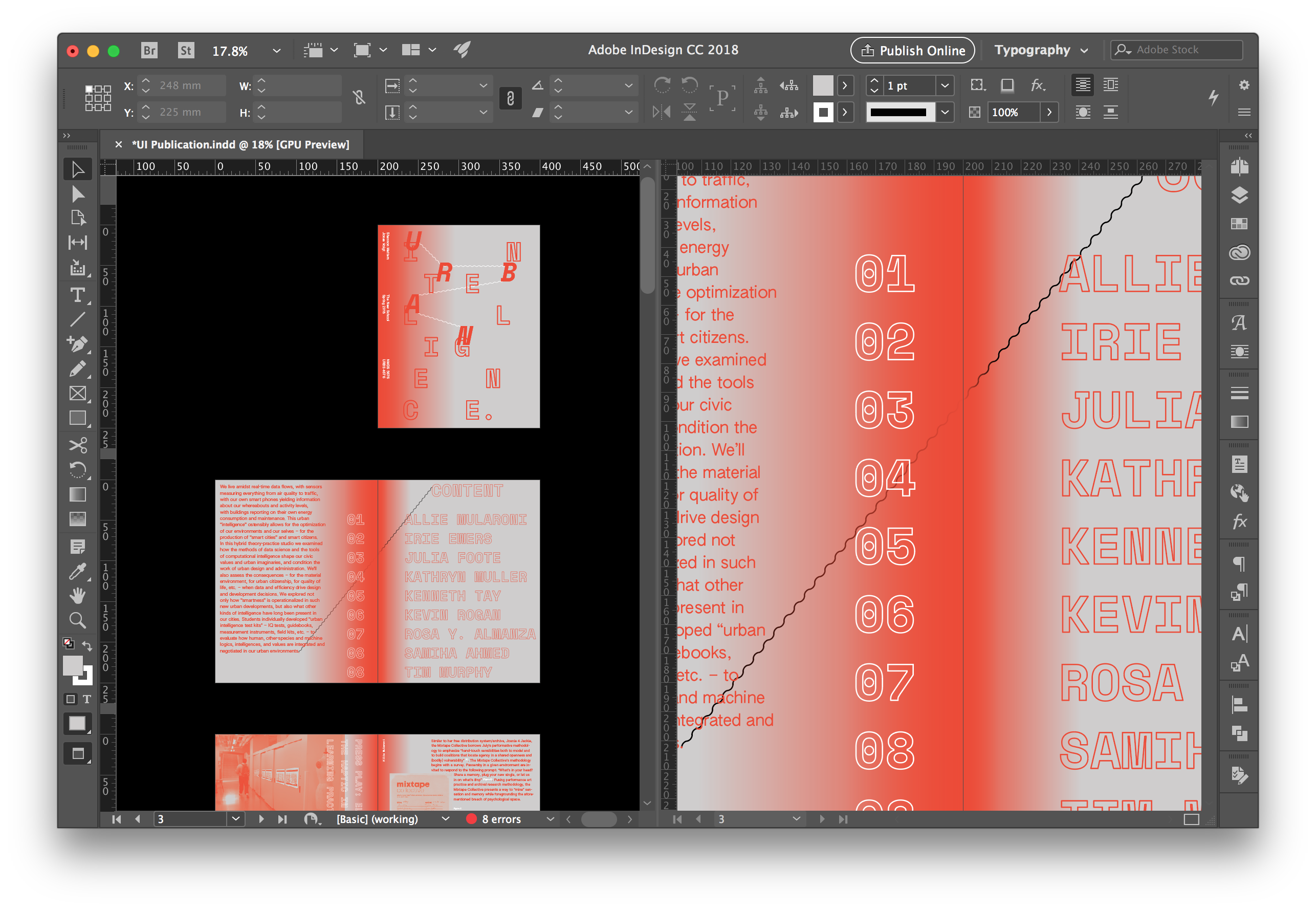
Task: Open the Paragraph Styles panel icon
Action: tap(1239, 593)
